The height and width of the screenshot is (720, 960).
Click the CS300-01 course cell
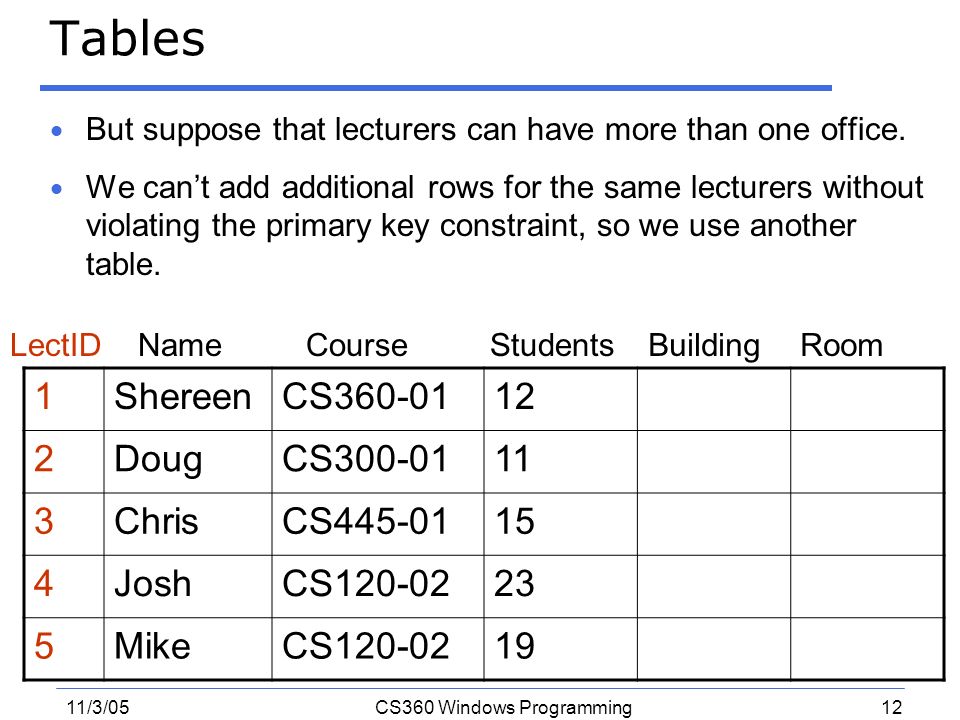click(x=378, y=462)
